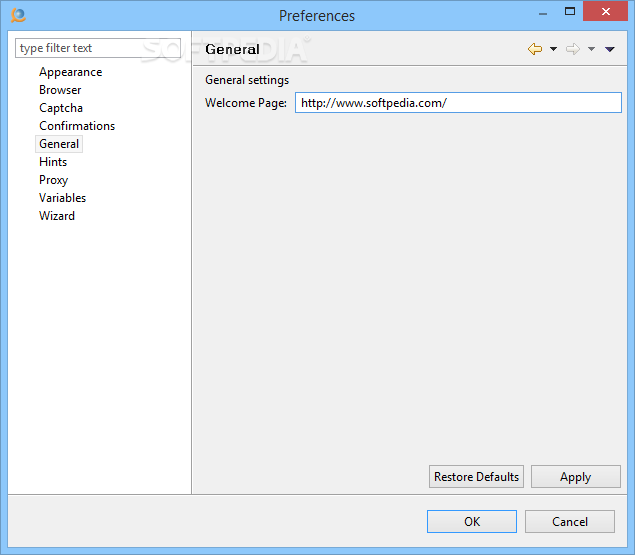Open the preferences view menu triangle
This screenshot has width=635, height=555.
click(610, 49)
